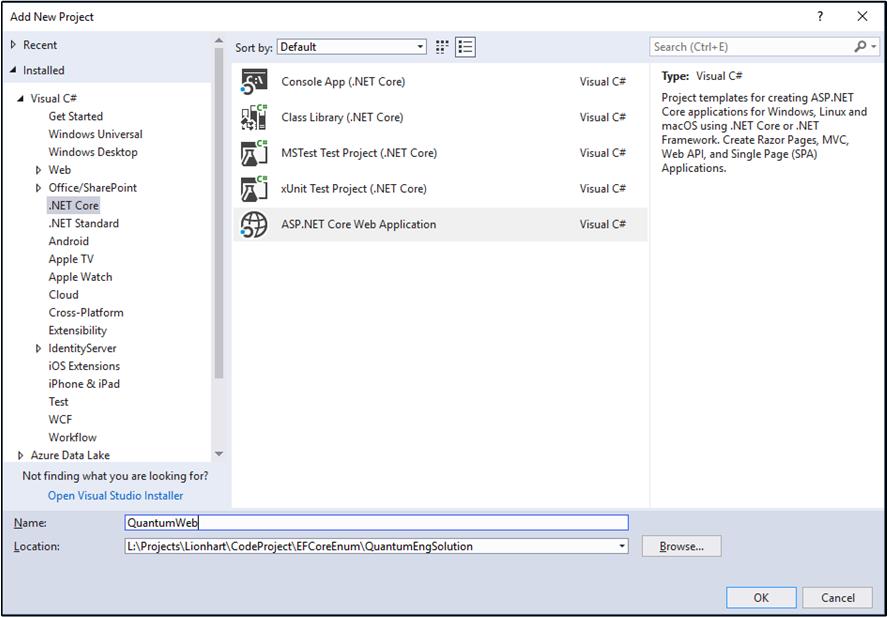Select the Android category
The height and width of the screenshot is (617, 888).
click(69, 241)
